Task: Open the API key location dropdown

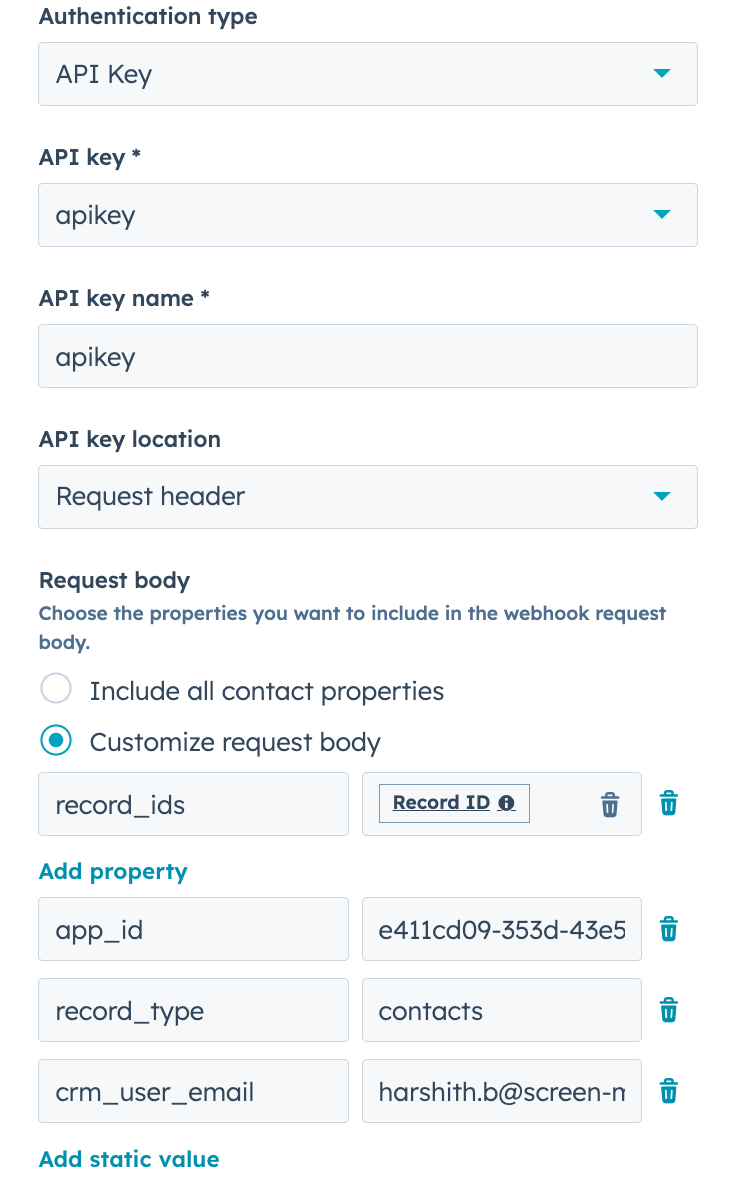Action: (x=368, y=497)
